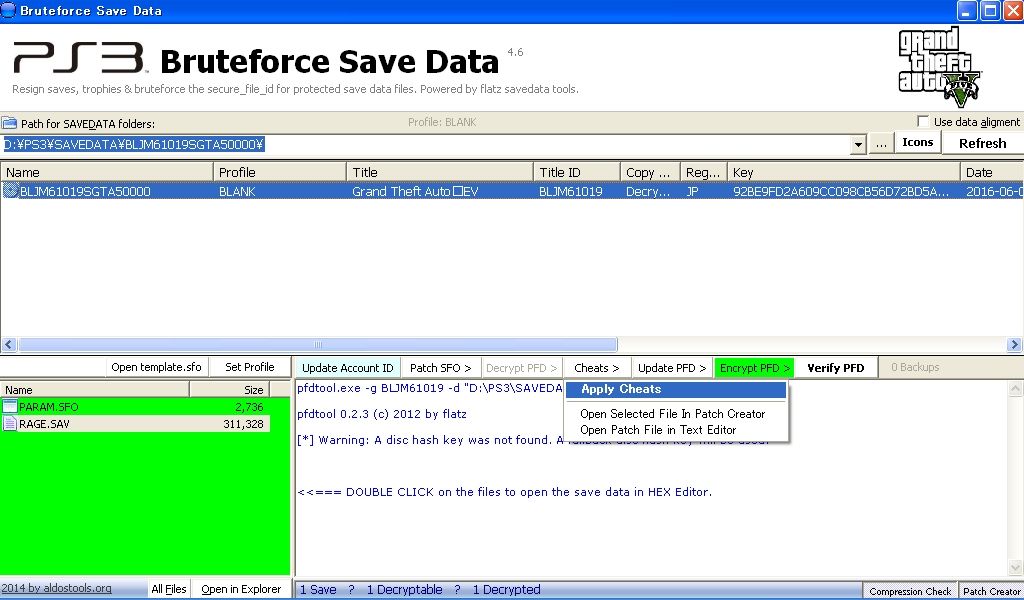Click the log pane scroll up arrow
This screenshot has width=1024, height=600.
coord(1016,390)
